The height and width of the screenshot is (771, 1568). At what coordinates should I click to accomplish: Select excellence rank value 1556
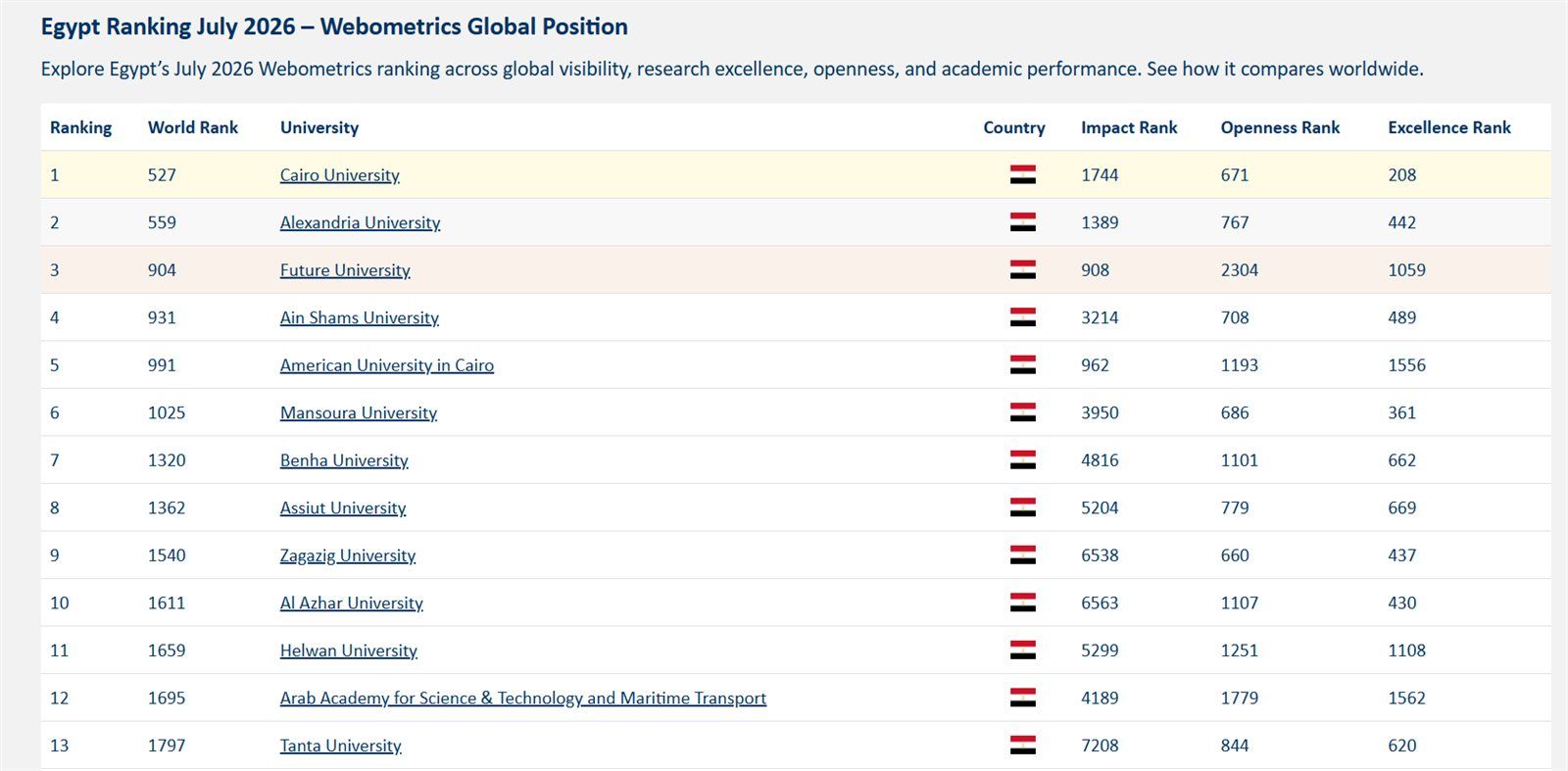1406,365
